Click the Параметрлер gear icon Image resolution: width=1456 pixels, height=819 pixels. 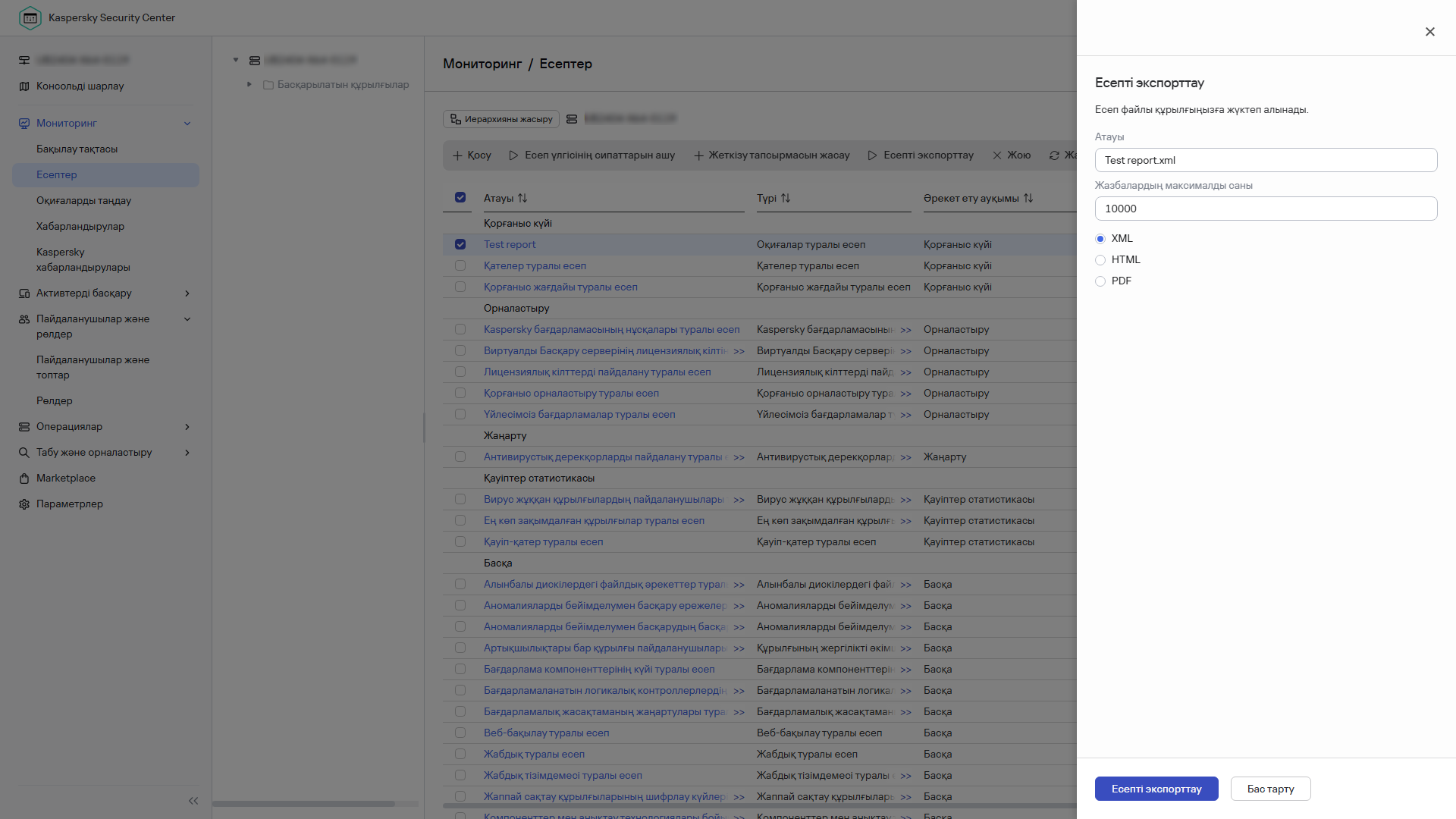coord(24,504)
